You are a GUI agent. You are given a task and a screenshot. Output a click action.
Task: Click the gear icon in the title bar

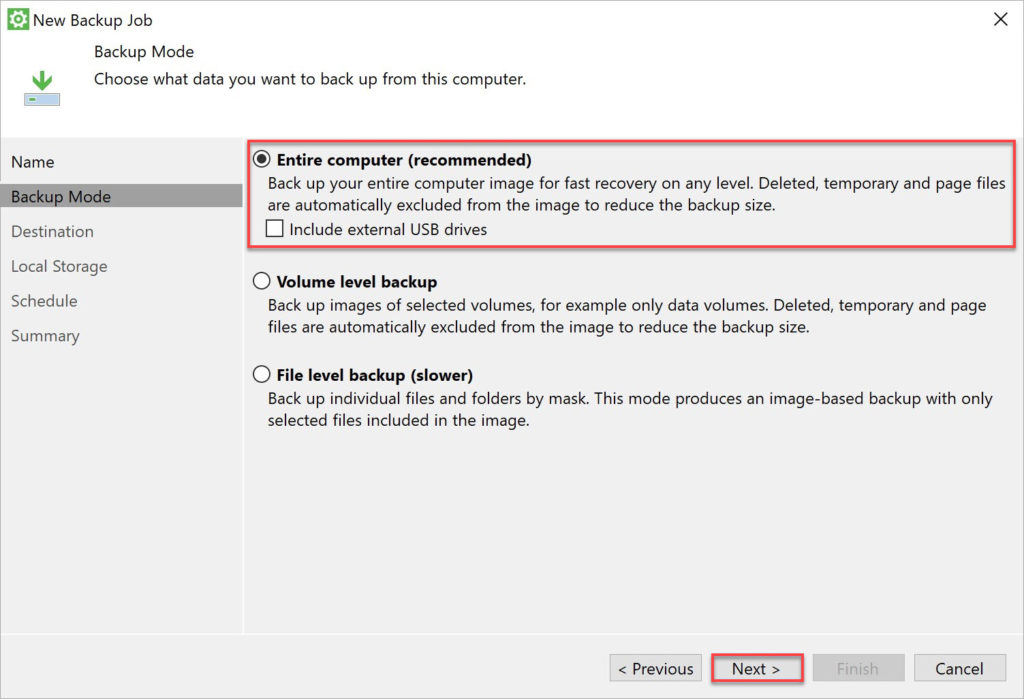tap(20, 19)
